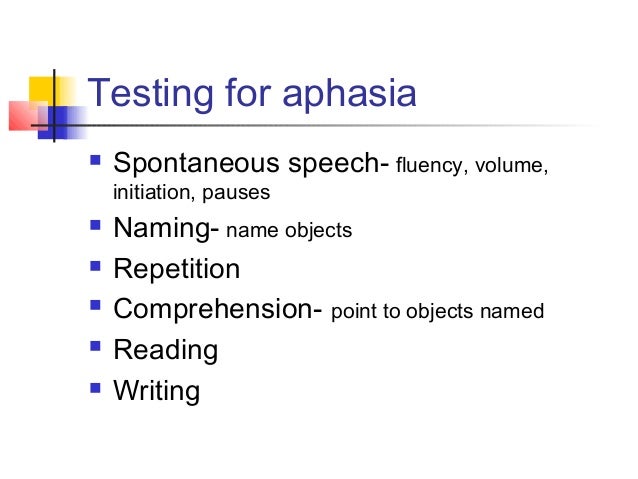Click the bullet marker beside Reading
638x479 pixels.
(95, 346)
